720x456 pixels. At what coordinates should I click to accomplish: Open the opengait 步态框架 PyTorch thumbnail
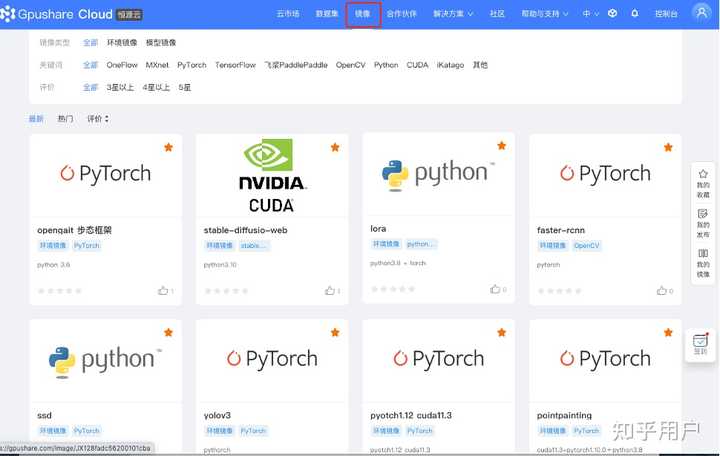(x=106, y=175)
